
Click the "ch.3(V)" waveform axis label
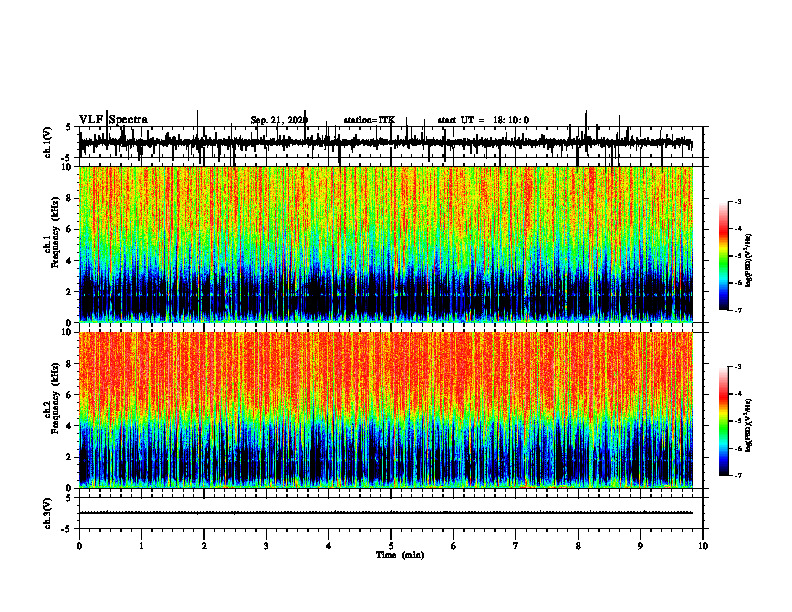[48, 513]
